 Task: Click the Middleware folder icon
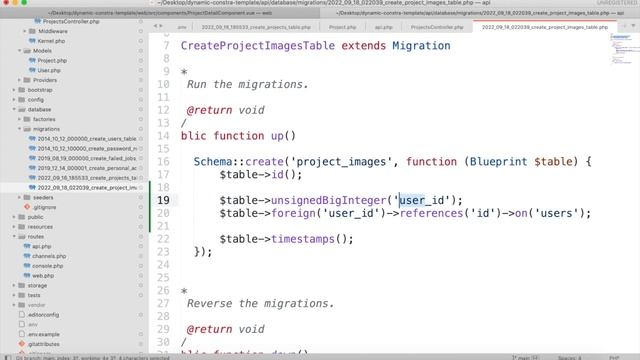(32, 31)
